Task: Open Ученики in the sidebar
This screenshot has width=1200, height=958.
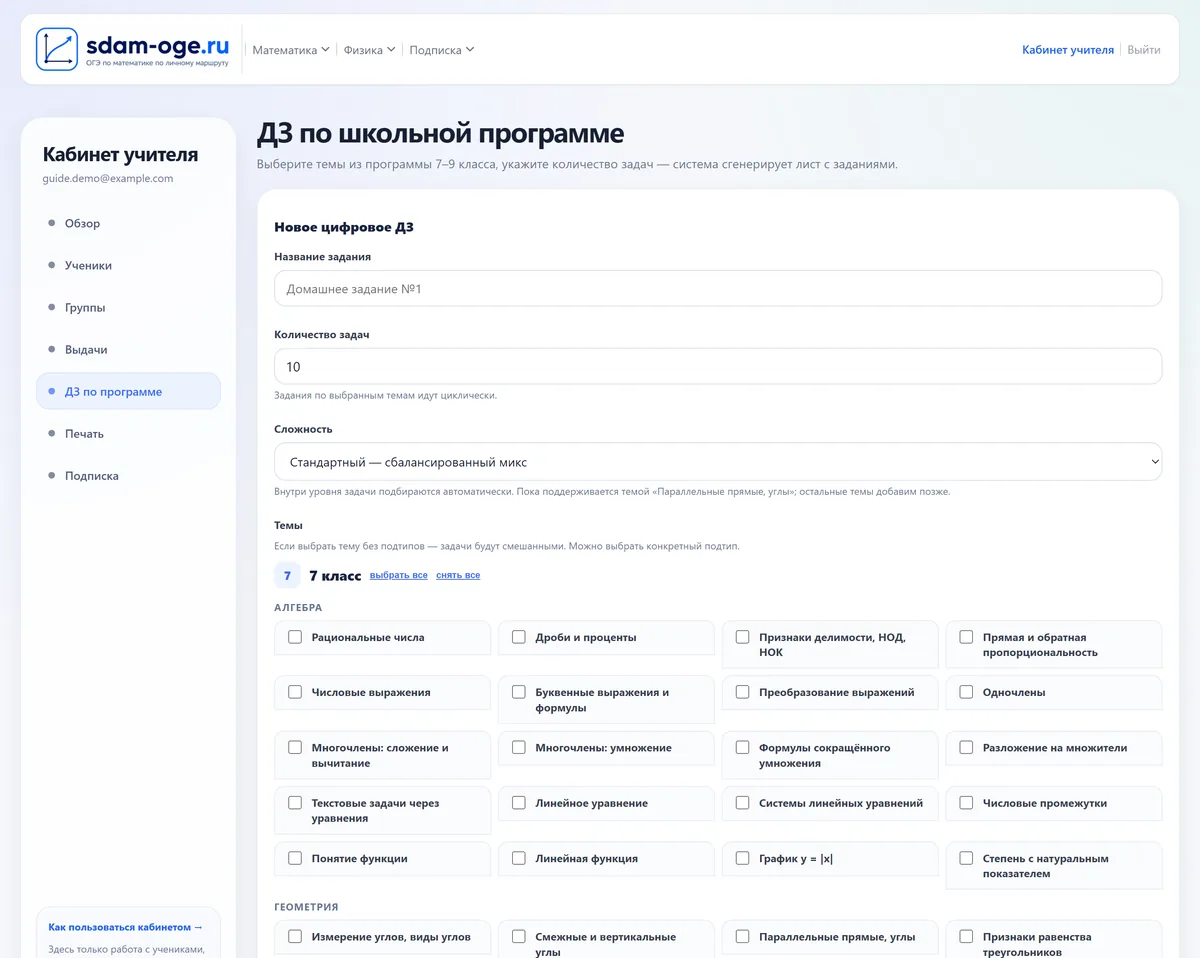Action: [x=128, y=265]
